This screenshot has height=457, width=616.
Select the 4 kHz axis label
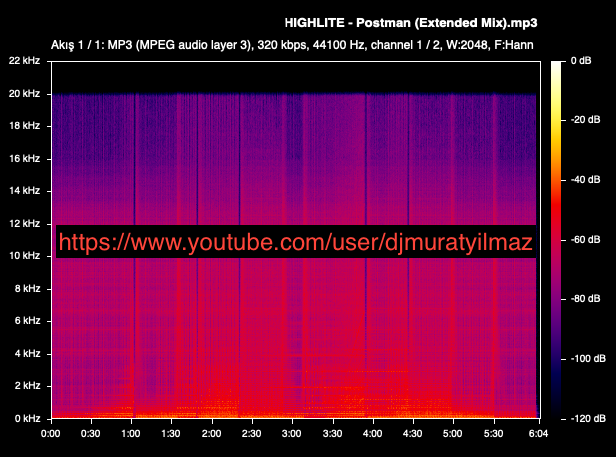[x=28, y=354]
